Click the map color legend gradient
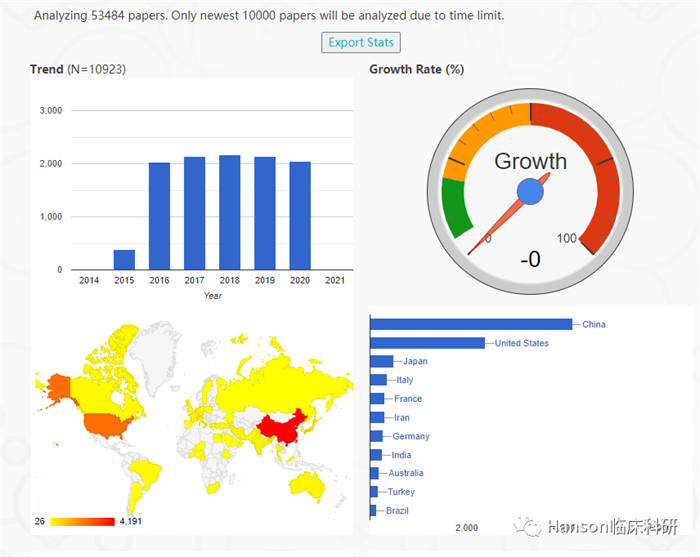700x557 pixels. click(x=82, y=521)
